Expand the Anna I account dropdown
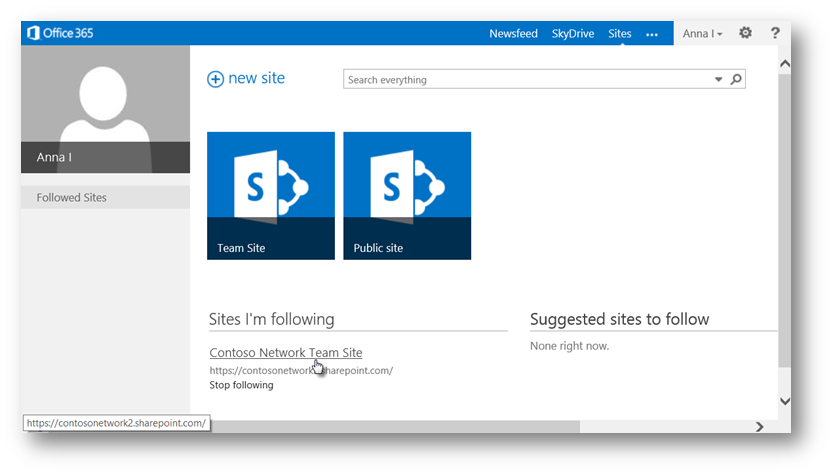This screenshot has width=833, height=475. [x=702, y=33]
